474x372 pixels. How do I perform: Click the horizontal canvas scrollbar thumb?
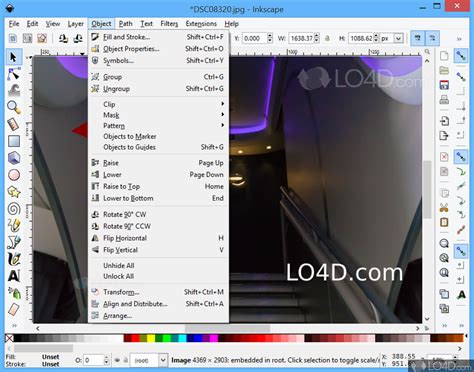click(x=227, y=328)
